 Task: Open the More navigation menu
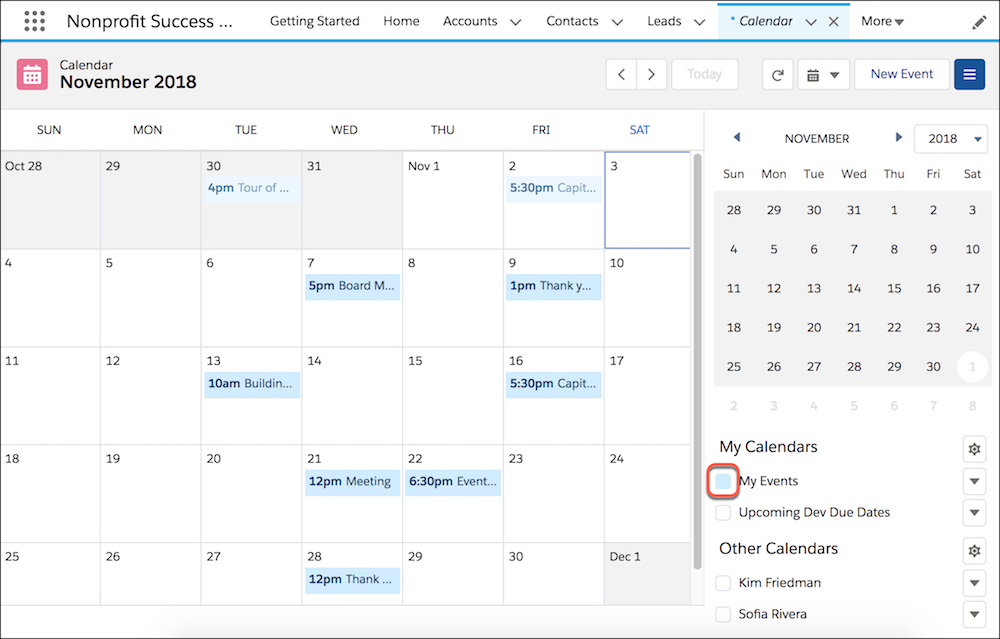(882, 21)
